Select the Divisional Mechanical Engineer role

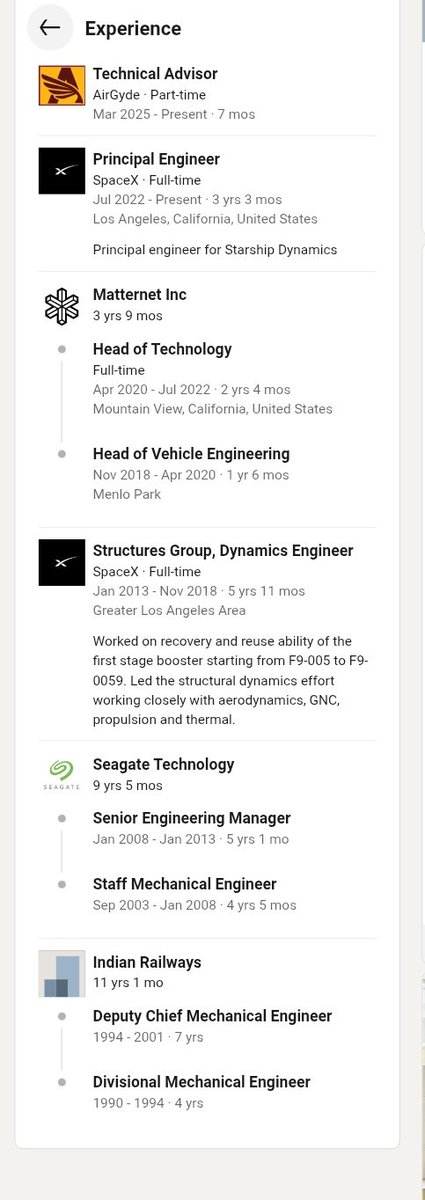tap(202, 1082)
